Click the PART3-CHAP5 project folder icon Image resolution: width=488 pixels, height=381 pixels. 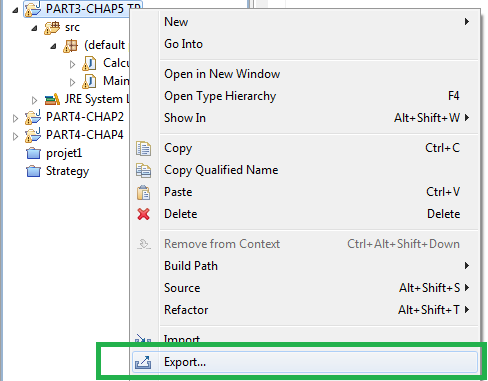pyautogui.click(x=33, y=9)
